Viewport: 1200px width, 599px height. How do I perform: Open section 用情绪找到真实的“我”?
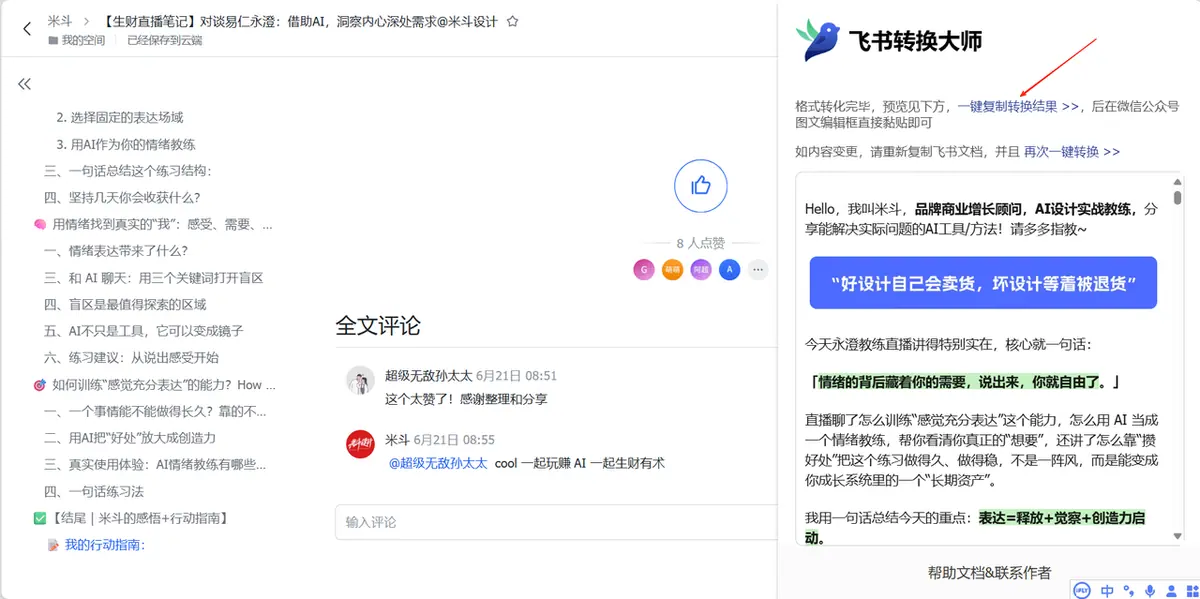pyautogui.click(x=153, y=224)
